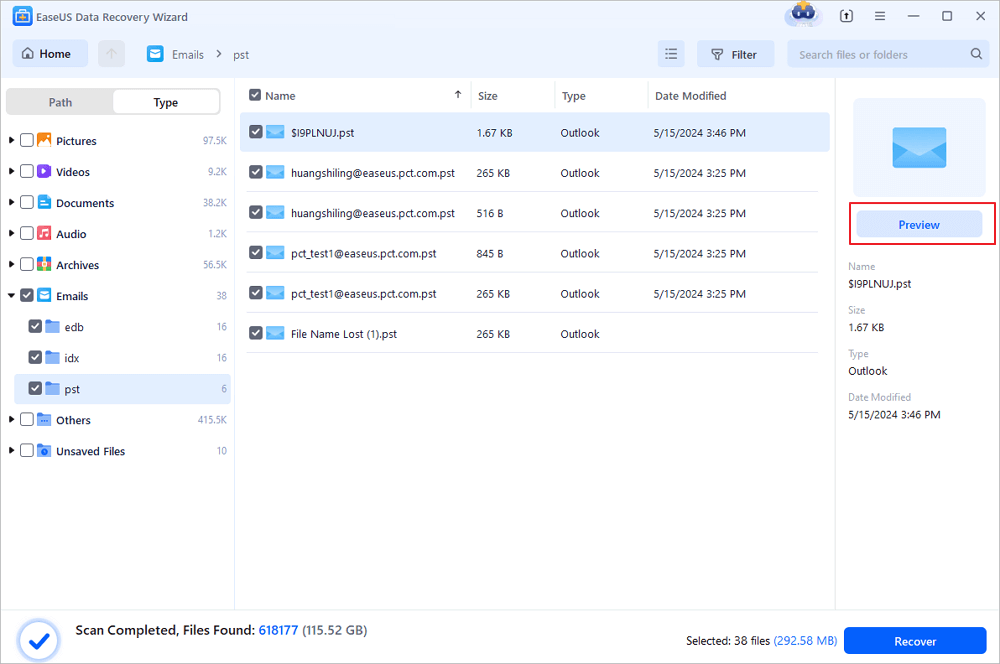The image size is (1000, 664).
Task: Click the search magnifier icon
Action: [976, 54]
